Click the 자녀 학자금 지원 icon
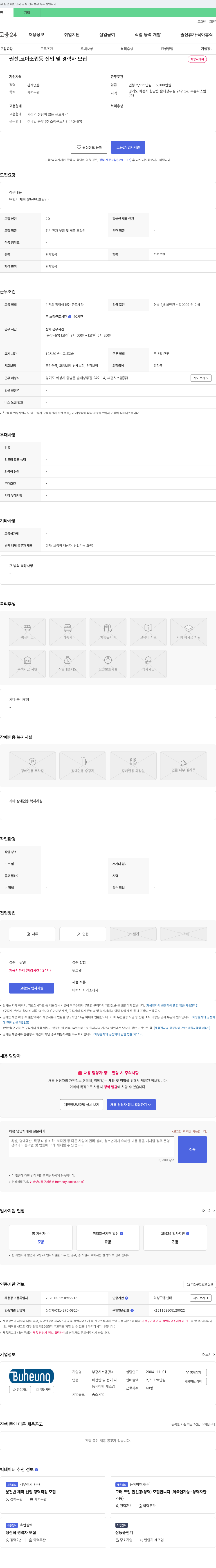216x1568 pixels. (x=189, y=632)
